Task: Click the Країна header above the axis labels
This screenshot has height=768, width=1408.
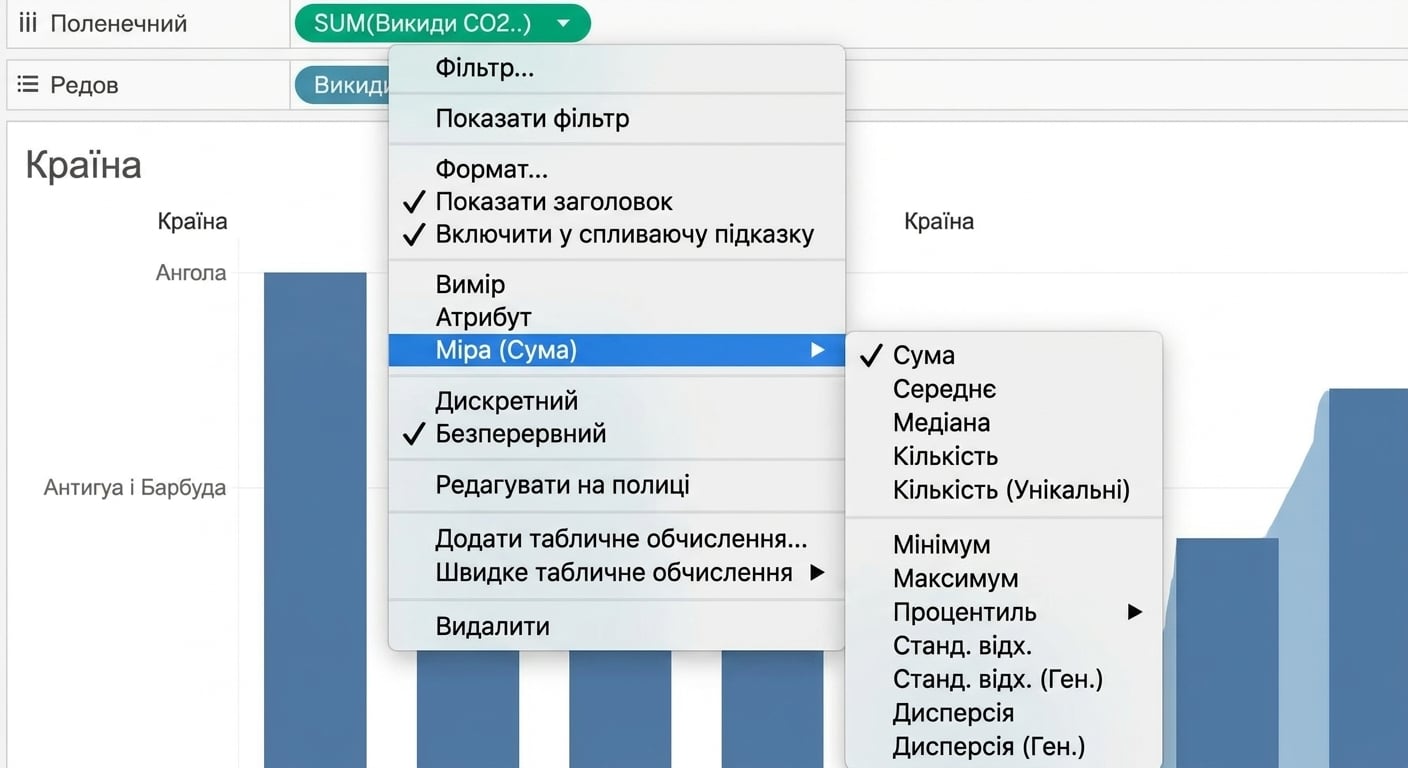Action: [192, 222]
